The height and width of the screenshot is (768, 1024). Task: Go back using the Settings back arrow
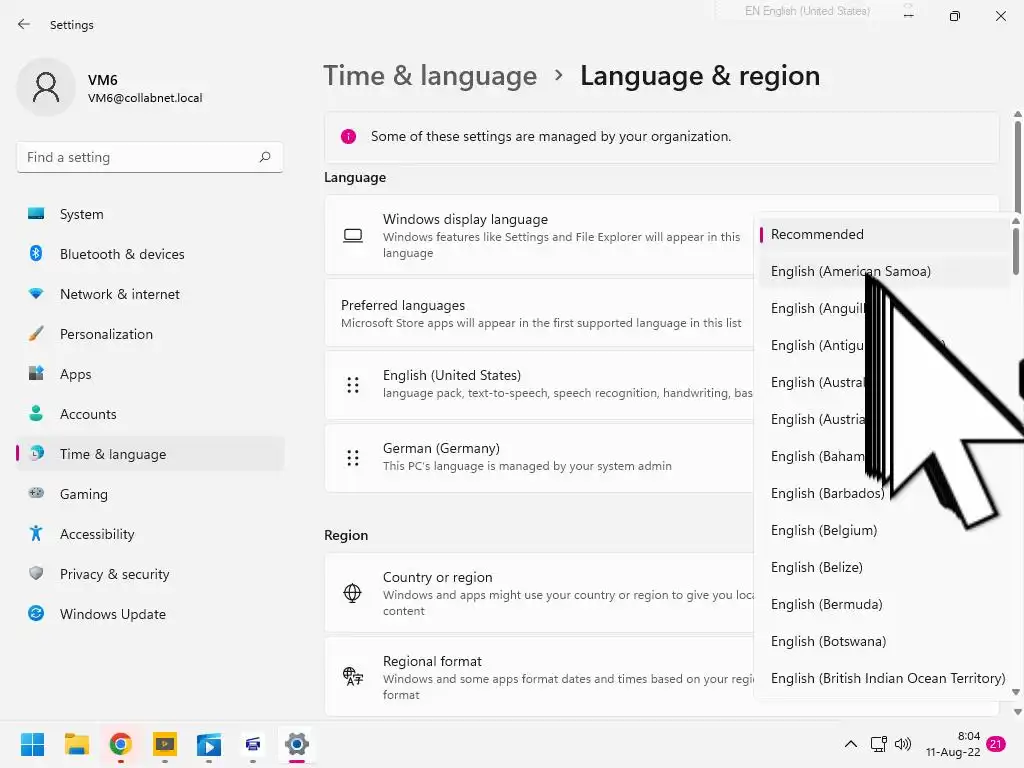pyautogui.click(x=24, y=24)
